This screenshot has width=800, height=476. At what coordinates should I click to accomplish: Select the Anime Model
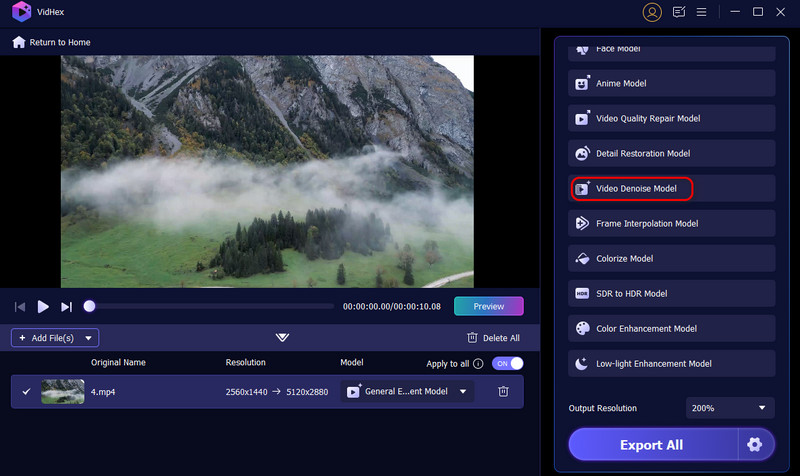[671, 83]
